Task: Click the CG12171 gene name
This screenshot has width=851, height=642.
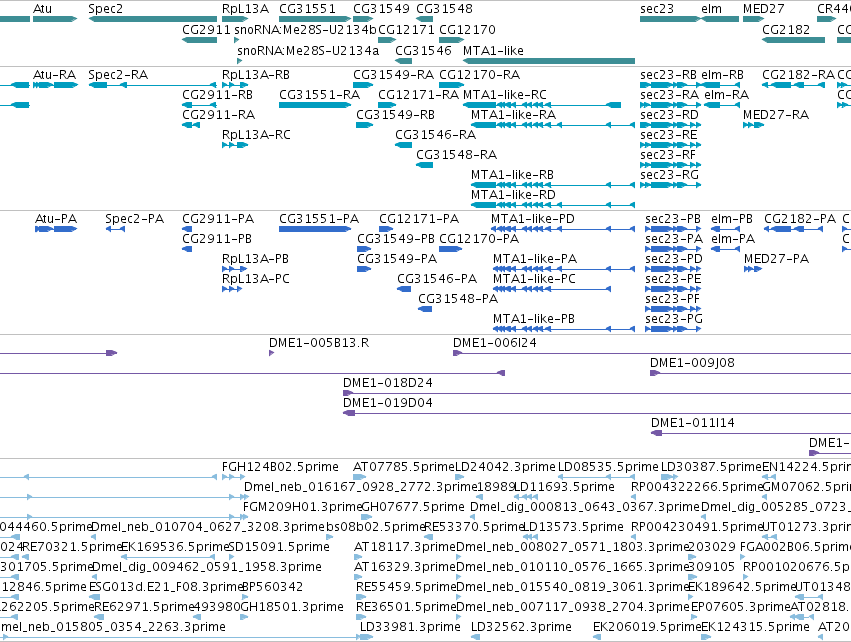Action: coord(407,29)
